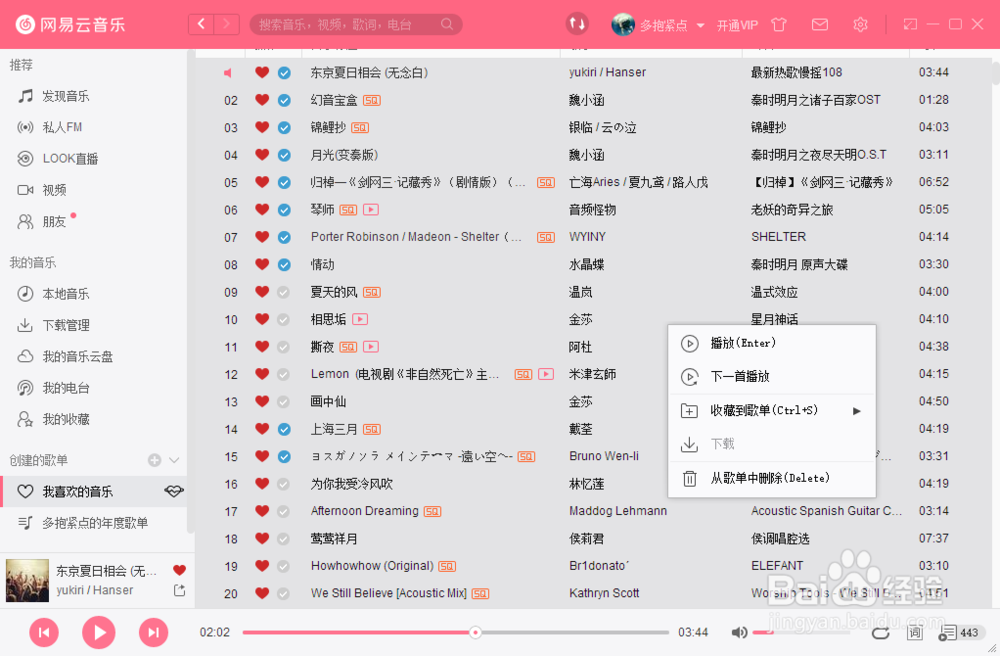Collapse the 创建的歌单 playlist section
Viewport: 1000px width, 656px height.
[x=174, y=460]
